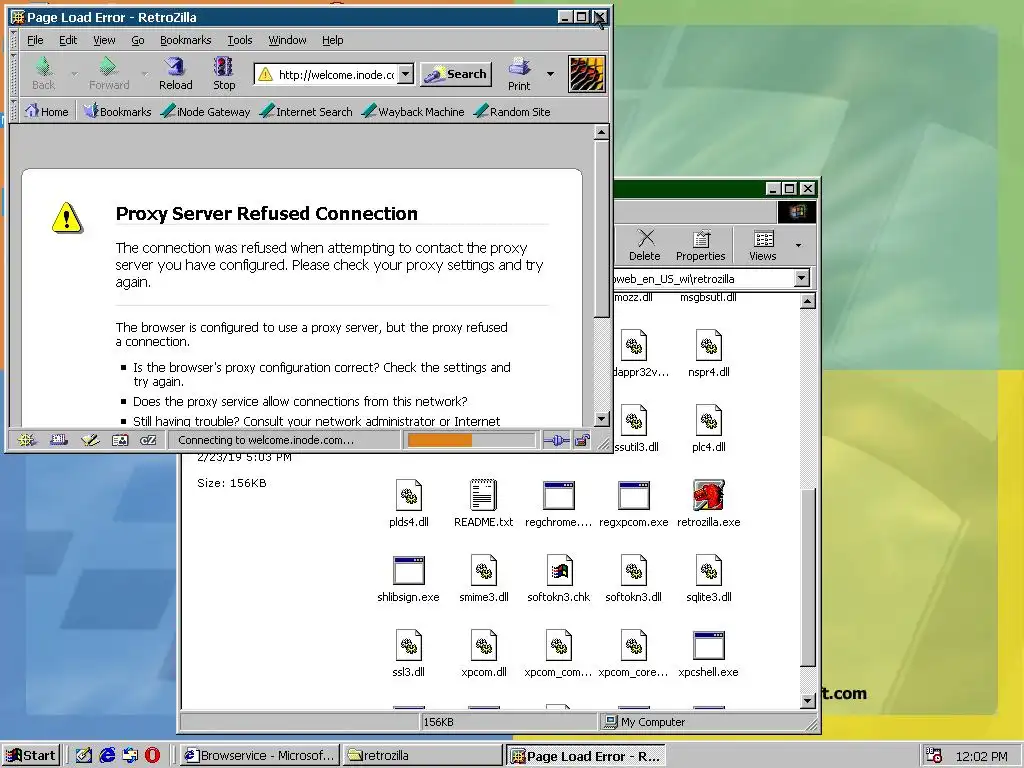Click the online/offline plug icon
This screenshot has height=768, width=1024.
(x=556, y=440)
